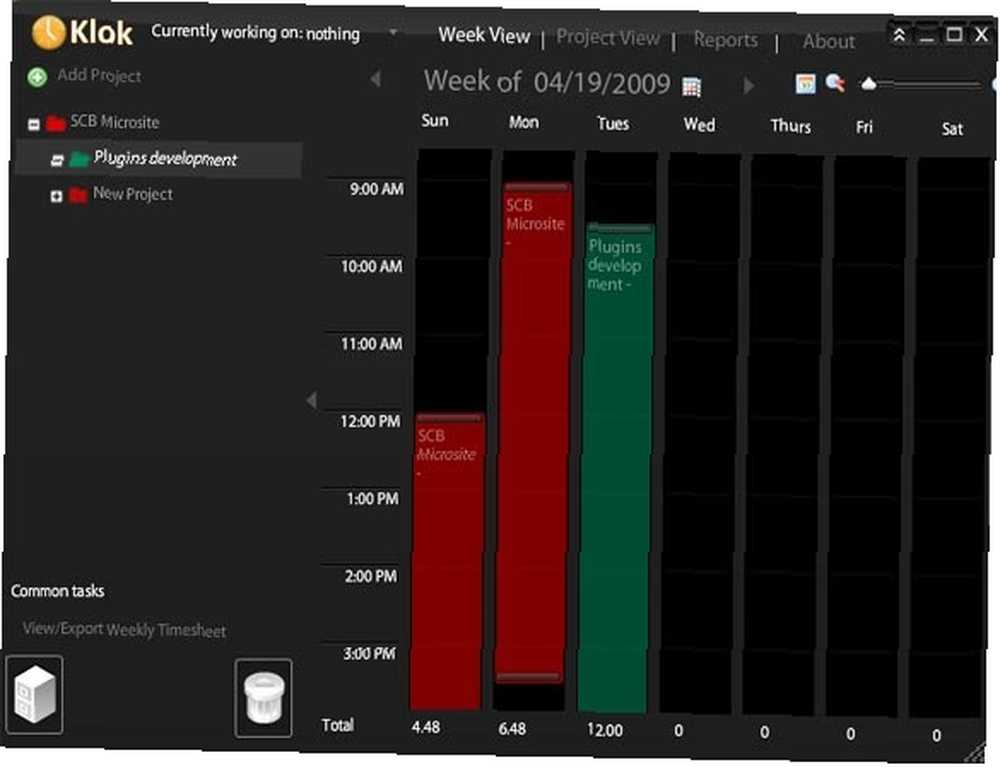Click the double-chevron compact mode icon

(899, 35)
